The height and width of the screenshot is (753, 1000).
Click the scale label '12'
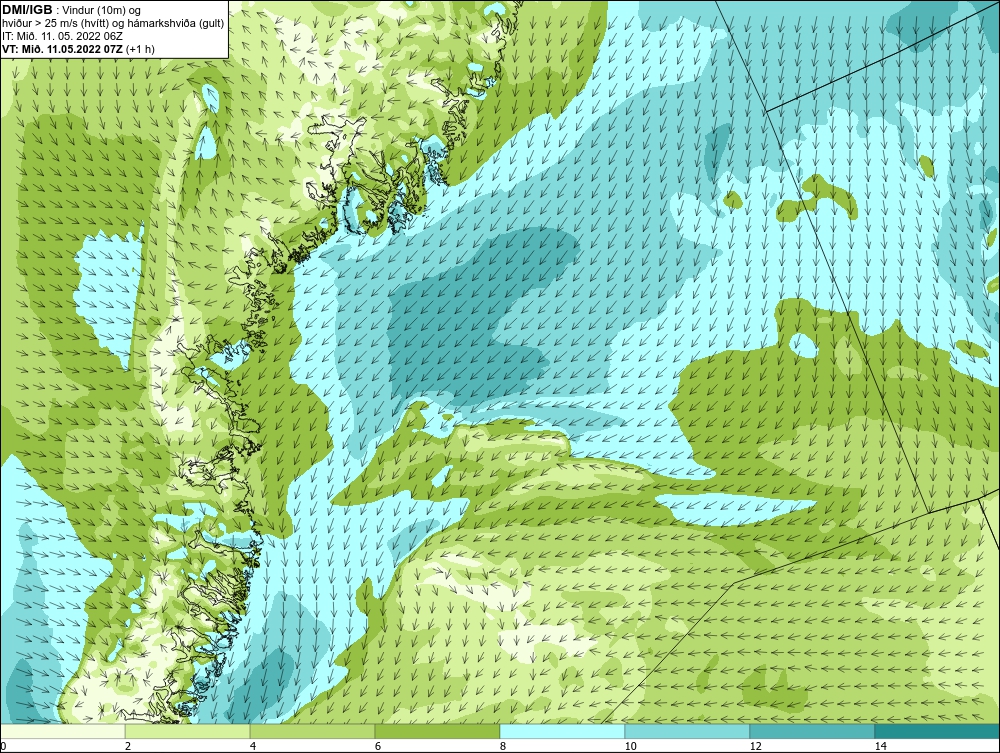(756, 746)
